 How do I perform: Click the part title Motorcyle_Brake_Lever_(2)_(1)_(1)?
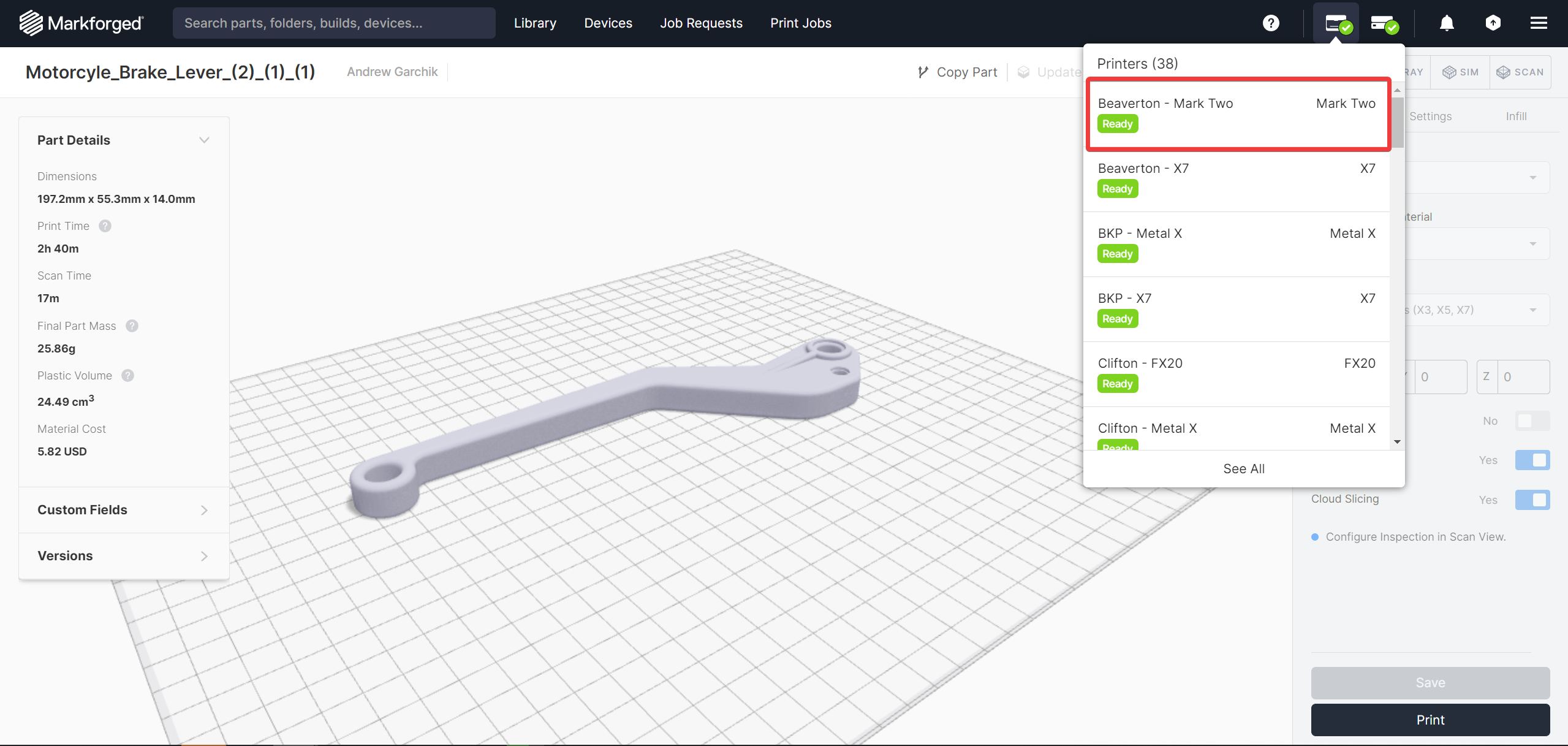click(x=170, y=72)
